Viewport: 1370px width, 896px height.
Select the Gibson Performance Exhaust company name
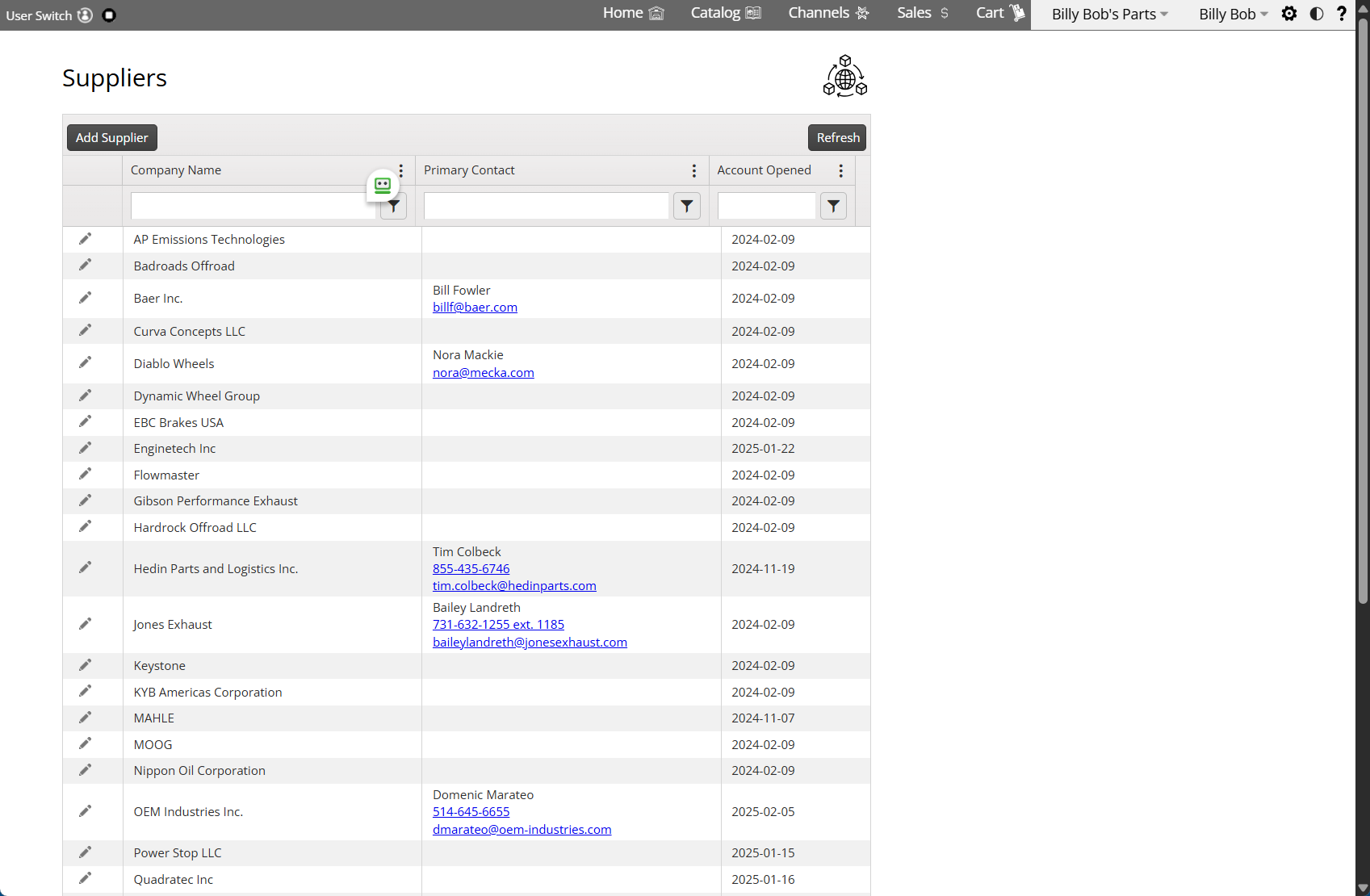(216, 501)
